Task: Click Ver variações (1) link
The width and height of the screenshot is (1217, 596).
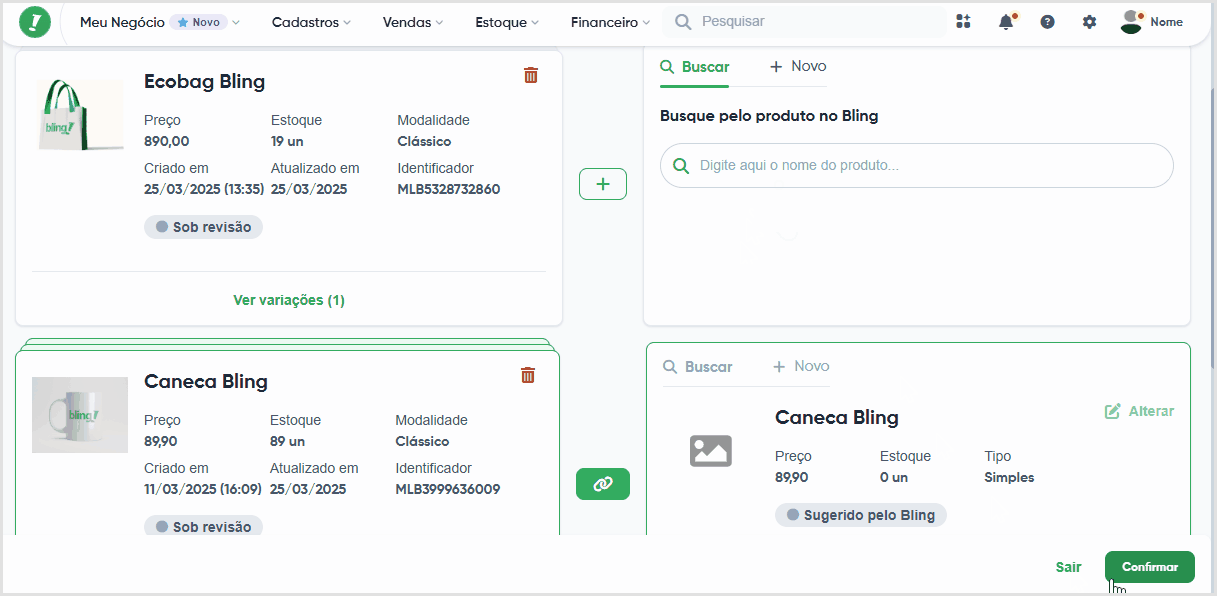Action: [289, 300]
